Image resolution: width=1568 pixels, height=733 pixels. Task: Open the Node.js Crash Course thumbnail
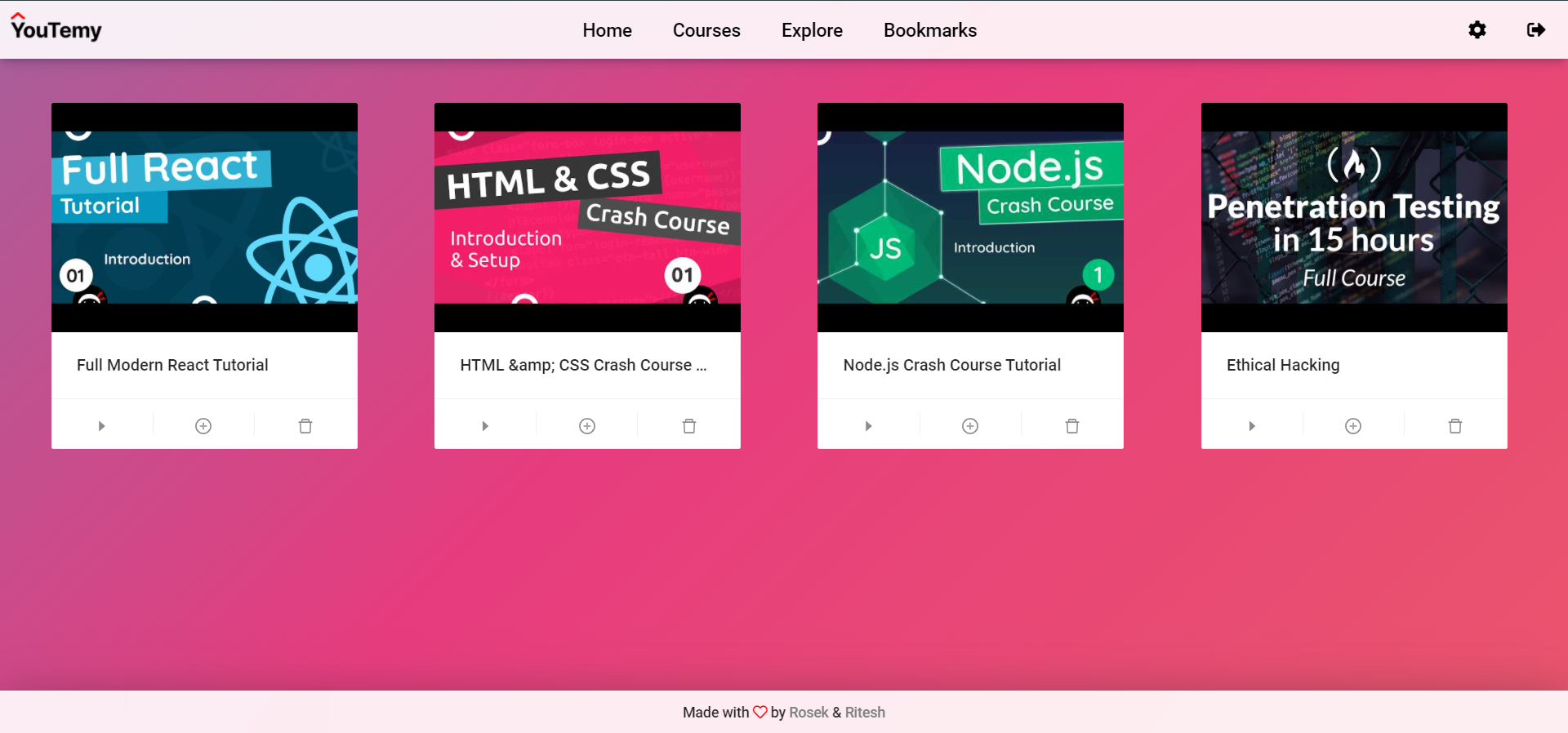click(x=970, y=217)
